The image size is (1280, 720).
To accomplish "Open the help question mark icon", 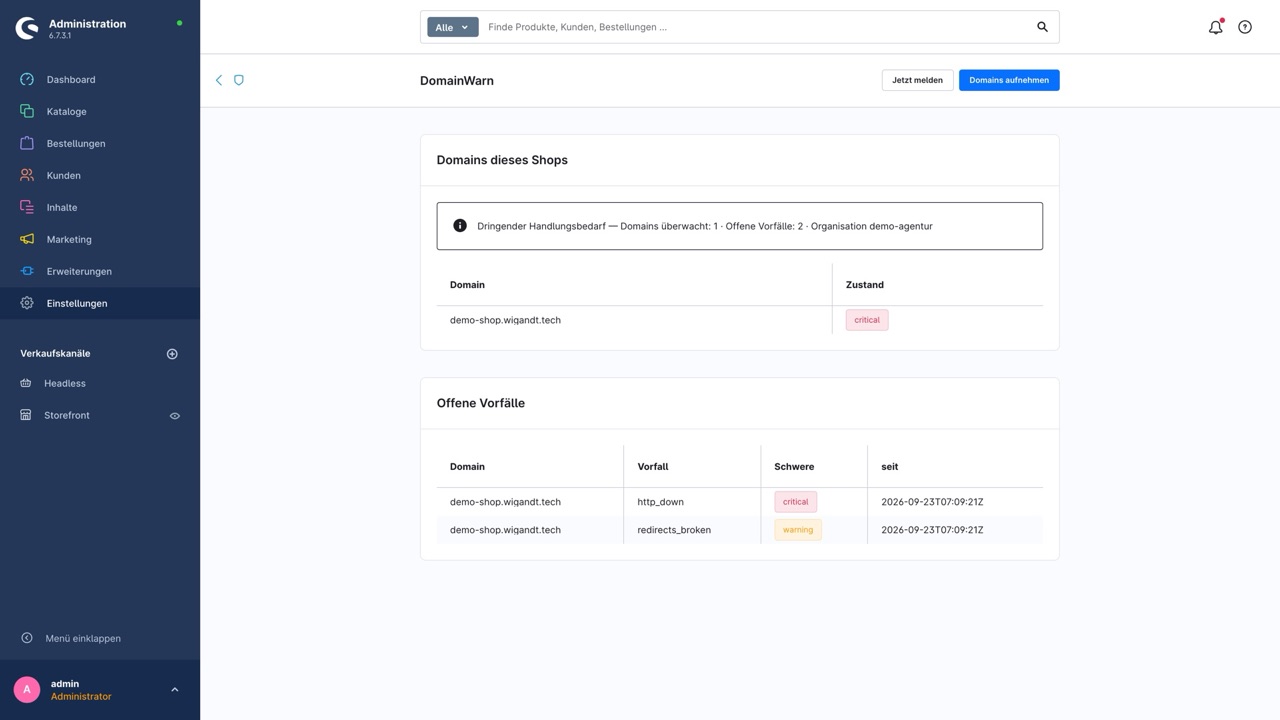I will pyautogui.click(x=1245, y=27).
